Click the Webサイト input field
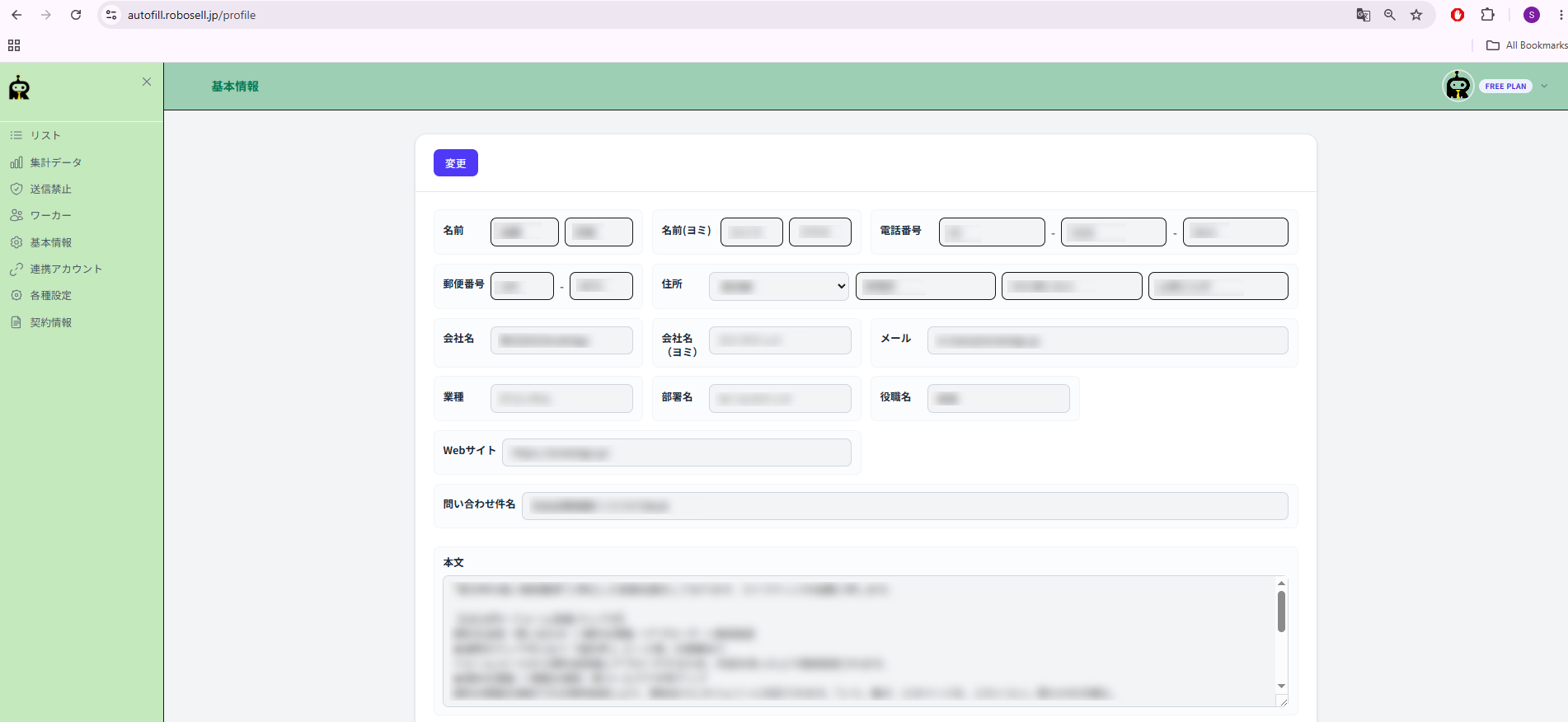 click(x=676, y=452)
